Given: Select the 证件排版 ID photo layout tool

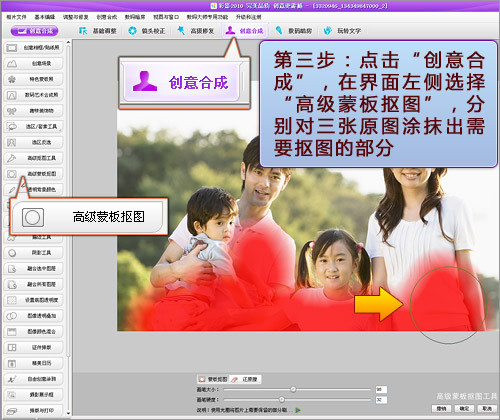Looking at the screenshot, I should pos(33,347).
